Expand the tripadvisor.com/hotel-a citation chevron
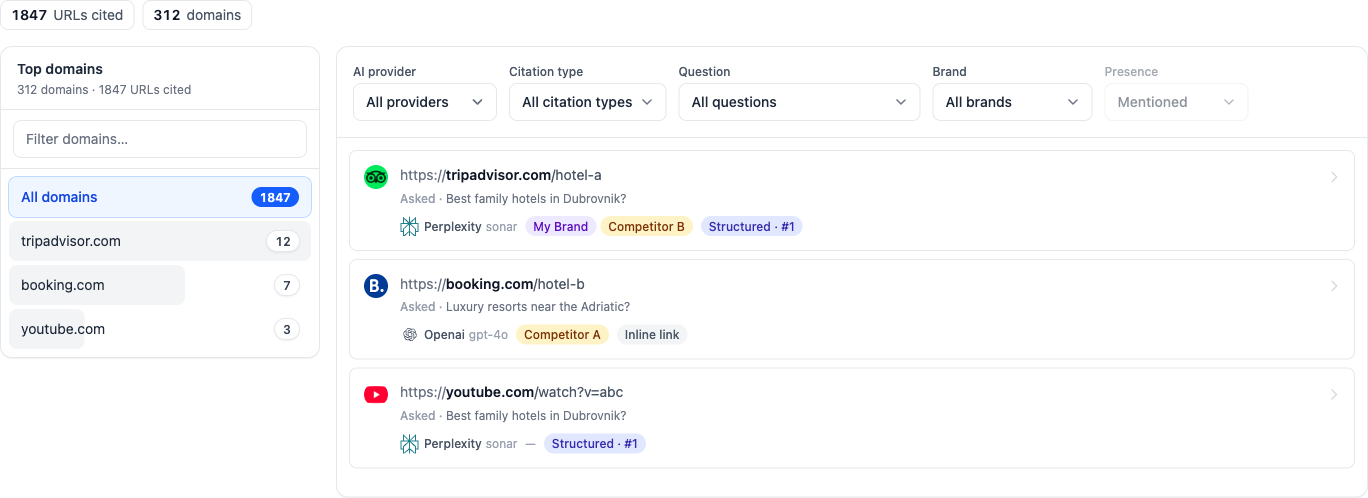The height and width of the screenshot is (498, 1368). tap(1334, 177)
